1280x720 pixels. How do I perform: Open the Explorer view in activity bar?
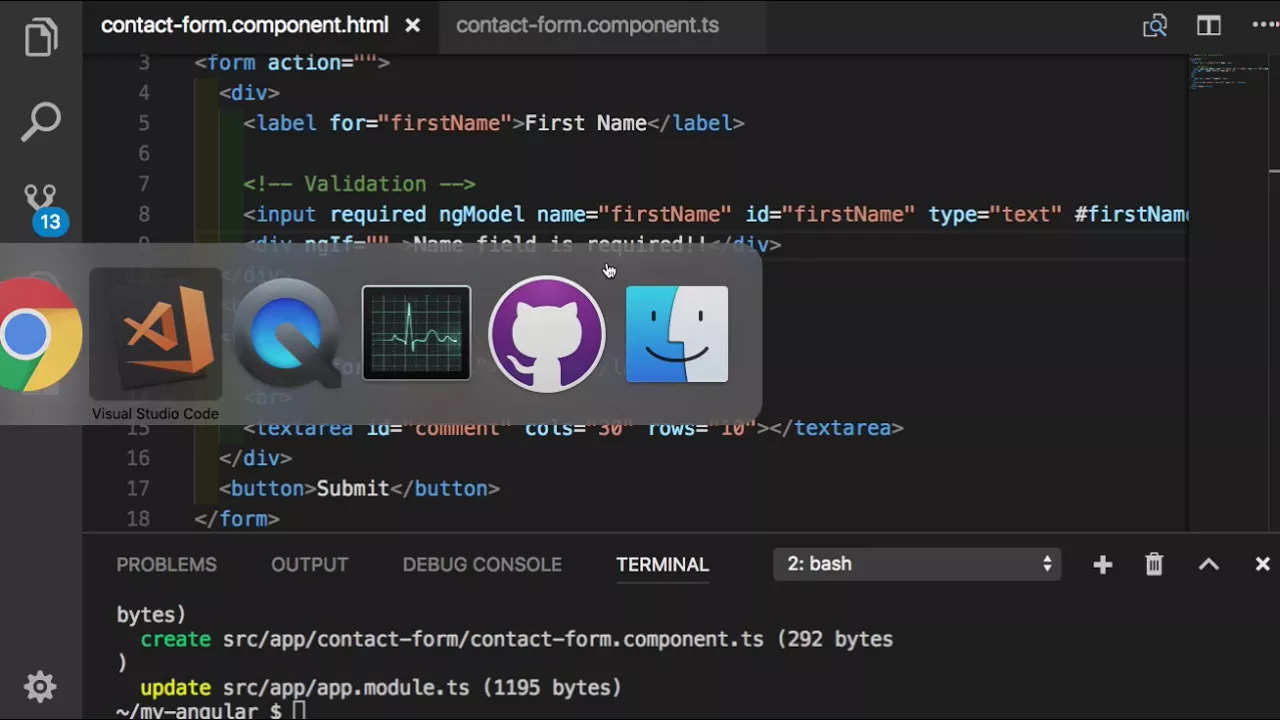(x=41, y=37)
